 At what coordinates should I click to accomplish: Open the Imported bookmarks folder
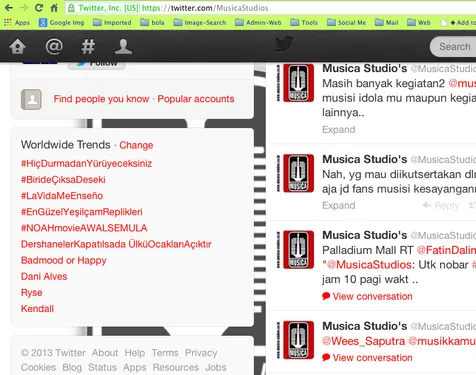pyautogui.click(x=112, y=22)
